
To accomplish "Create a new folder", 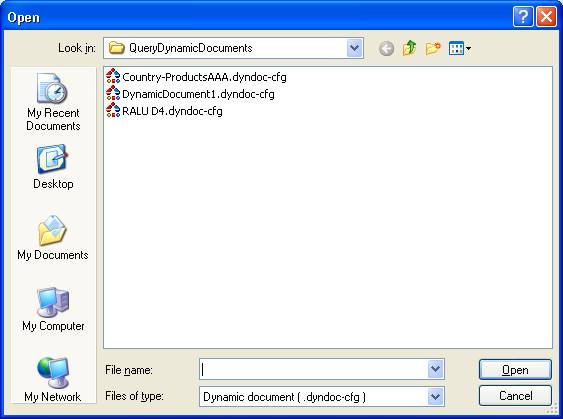I will (x=433, y=48).
